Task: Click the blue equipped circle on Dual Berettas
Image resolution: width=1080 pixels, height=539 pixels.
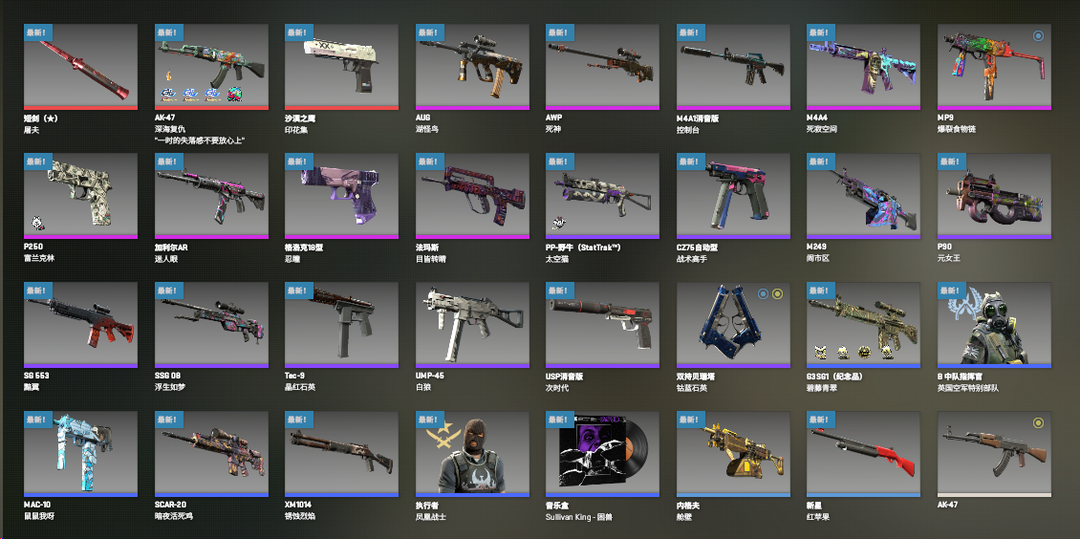Action: click(x=762, y=294)
